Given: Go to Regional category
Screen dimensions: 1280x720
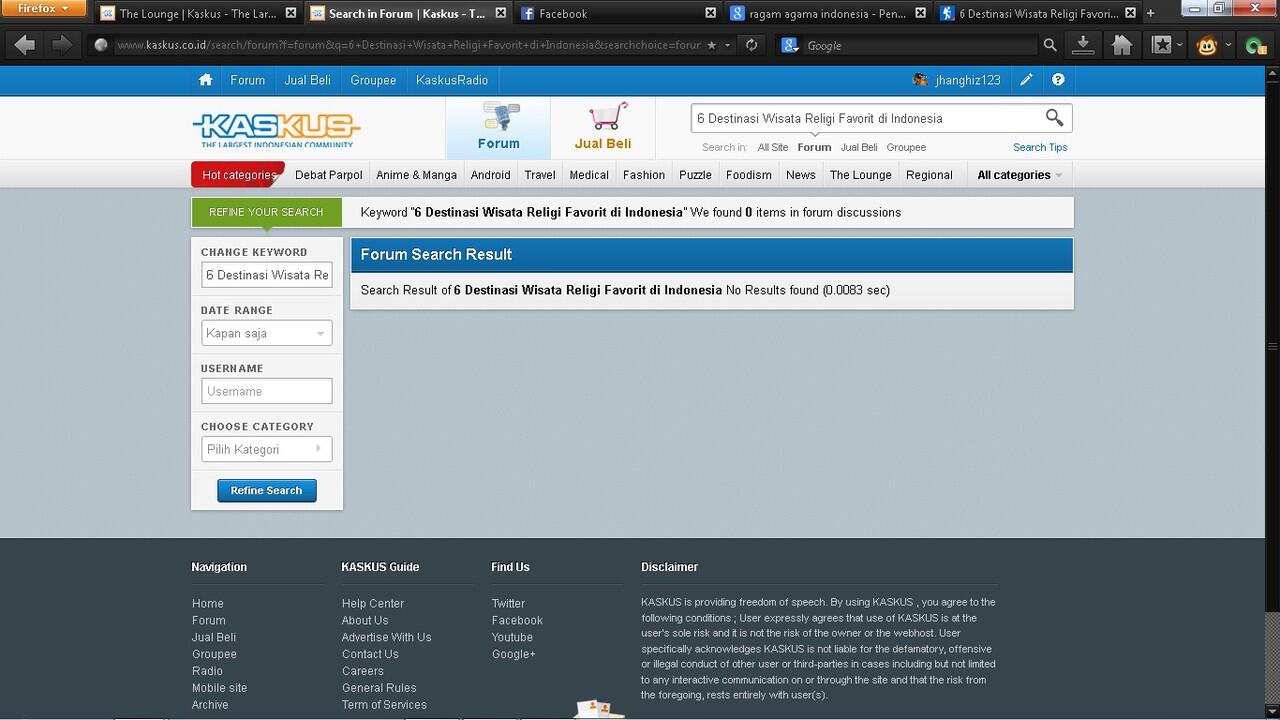Looking at the screenshot, I should (929, 175).
